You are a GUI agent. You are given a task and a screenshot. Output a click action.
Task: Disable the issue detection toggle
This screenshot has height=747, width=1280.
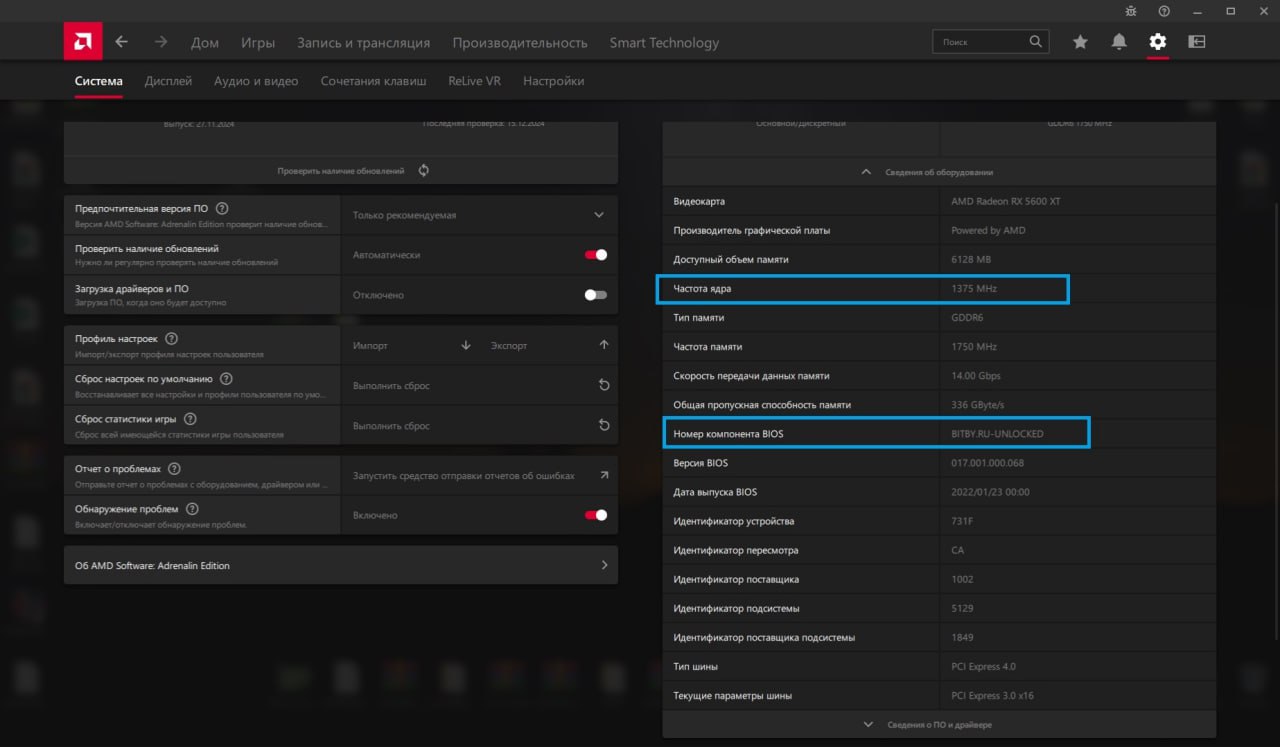coord(595,515)
